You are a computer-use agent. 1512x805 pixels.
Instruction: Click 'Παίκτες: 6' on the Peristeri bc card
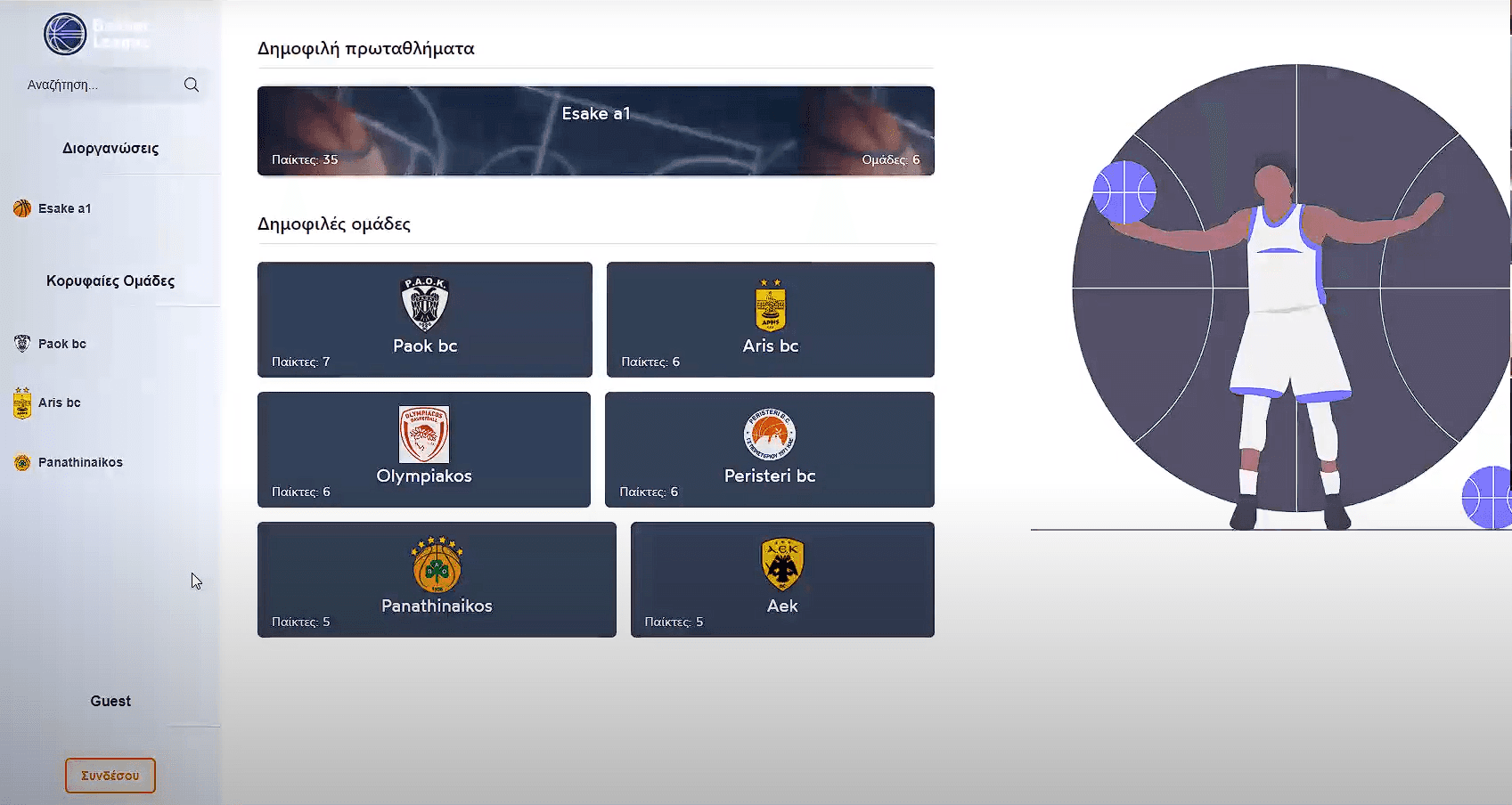[649, 492]
